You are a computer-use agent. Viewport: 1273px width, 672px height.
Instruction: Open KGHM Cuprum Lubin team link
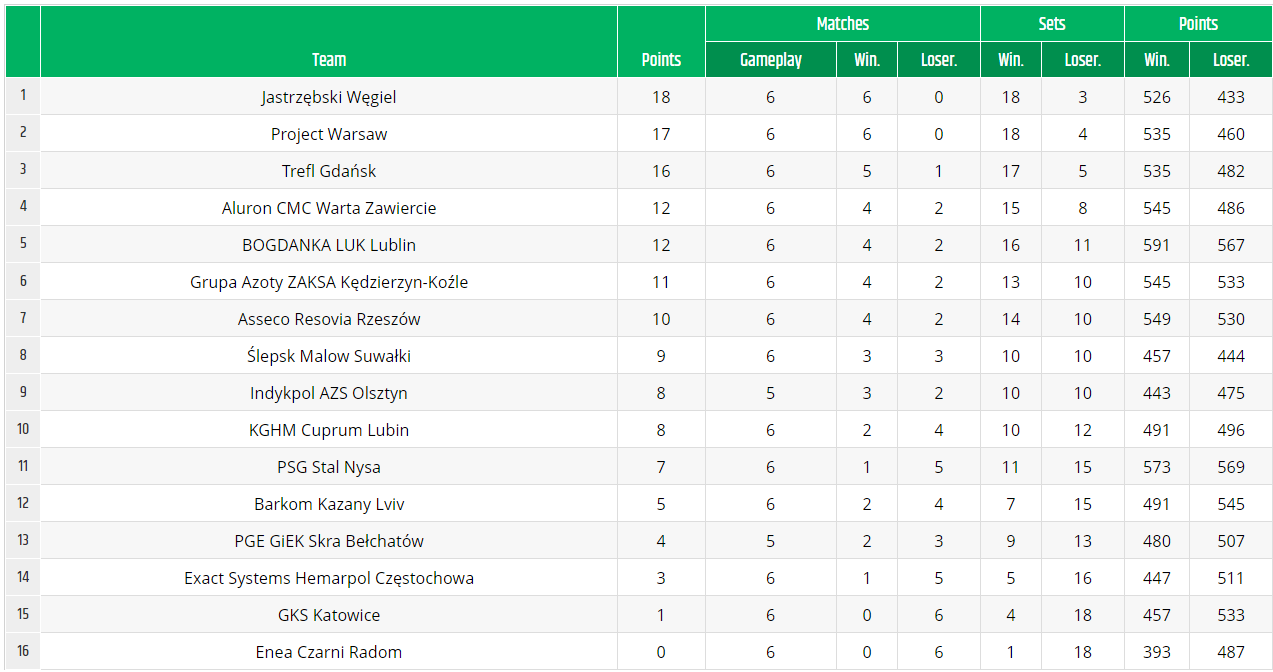(x=329, y=430)
